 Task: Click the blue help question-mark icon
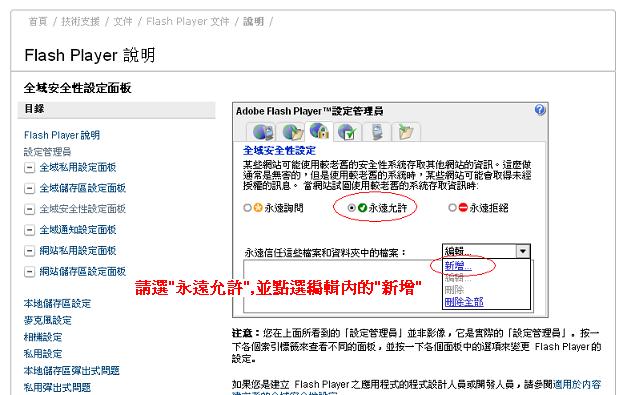pyautogui.click(x=540, y=110)
